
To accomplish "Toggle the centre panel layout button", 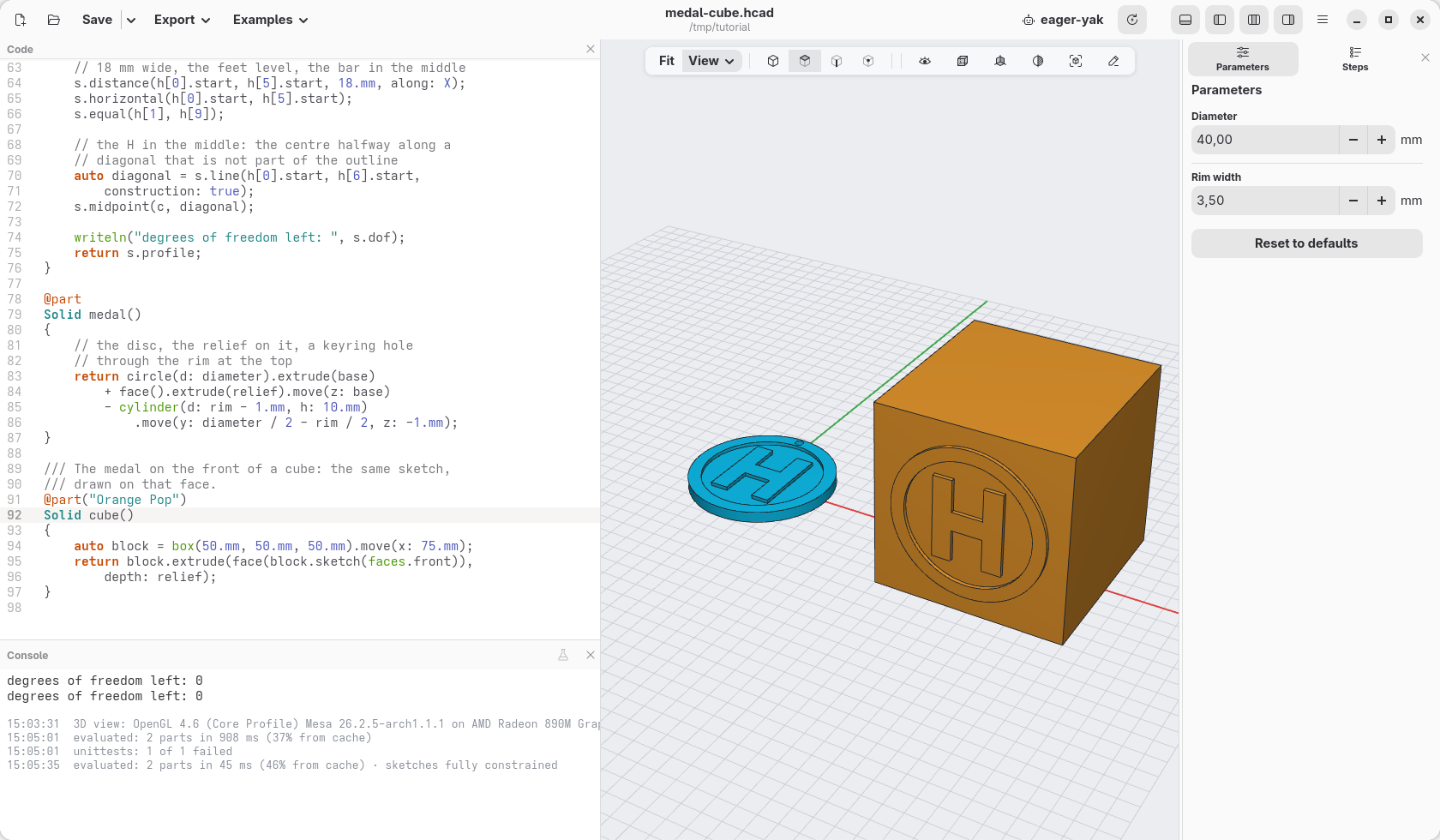I will 1254,20.
